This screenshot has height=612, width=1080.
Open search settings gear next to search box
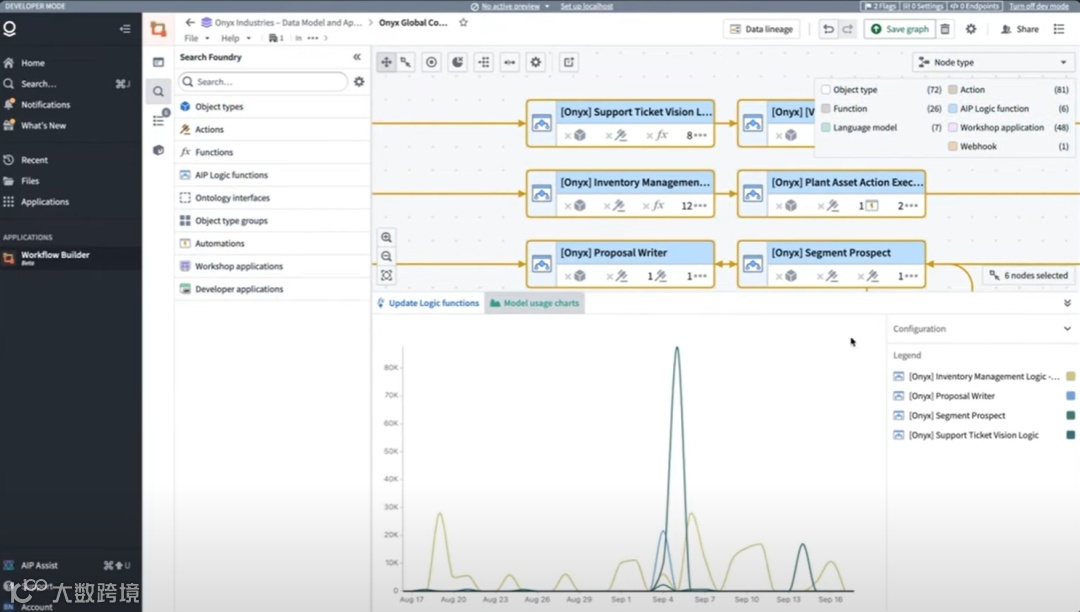point(359,81)
